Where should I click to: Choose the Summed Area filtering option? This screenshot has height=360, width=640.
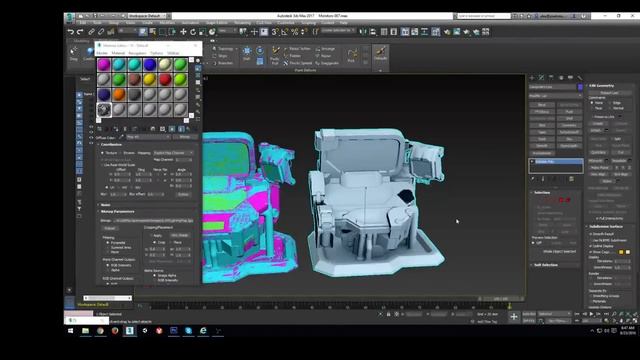click(108, 247)
